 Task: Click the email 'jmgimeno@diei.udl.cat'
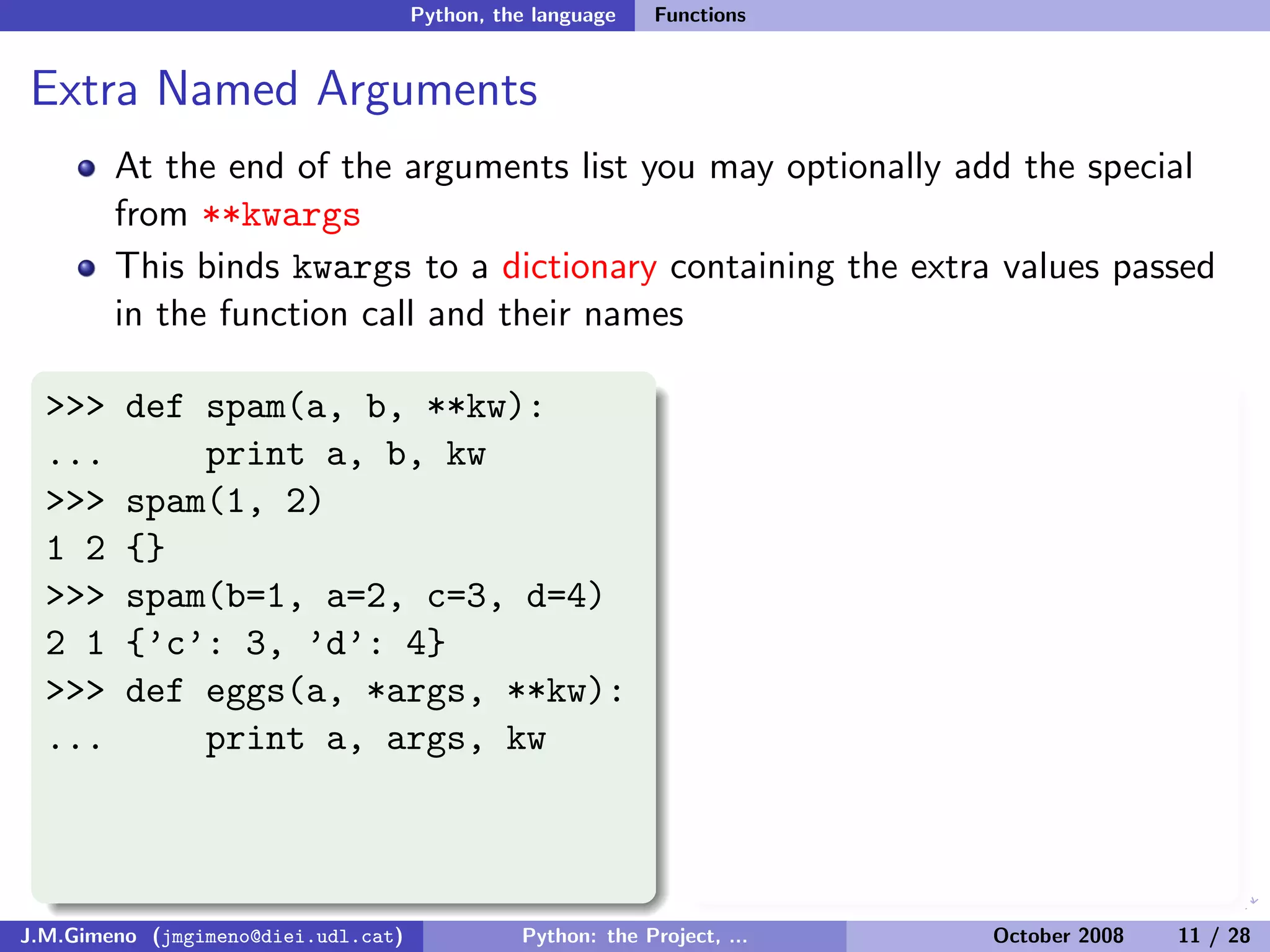click(278, 936)
